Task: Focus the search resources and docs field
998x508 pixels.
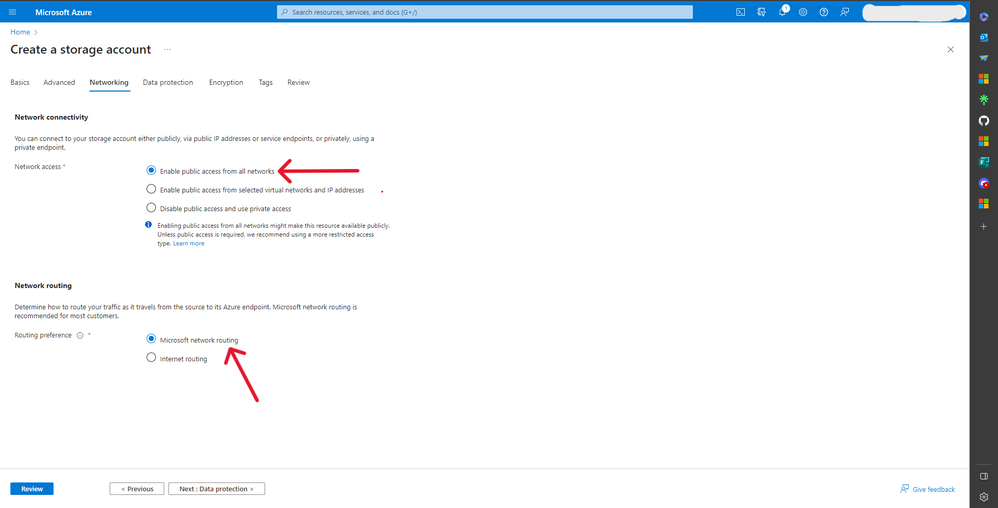Action: tap(484, 12)
